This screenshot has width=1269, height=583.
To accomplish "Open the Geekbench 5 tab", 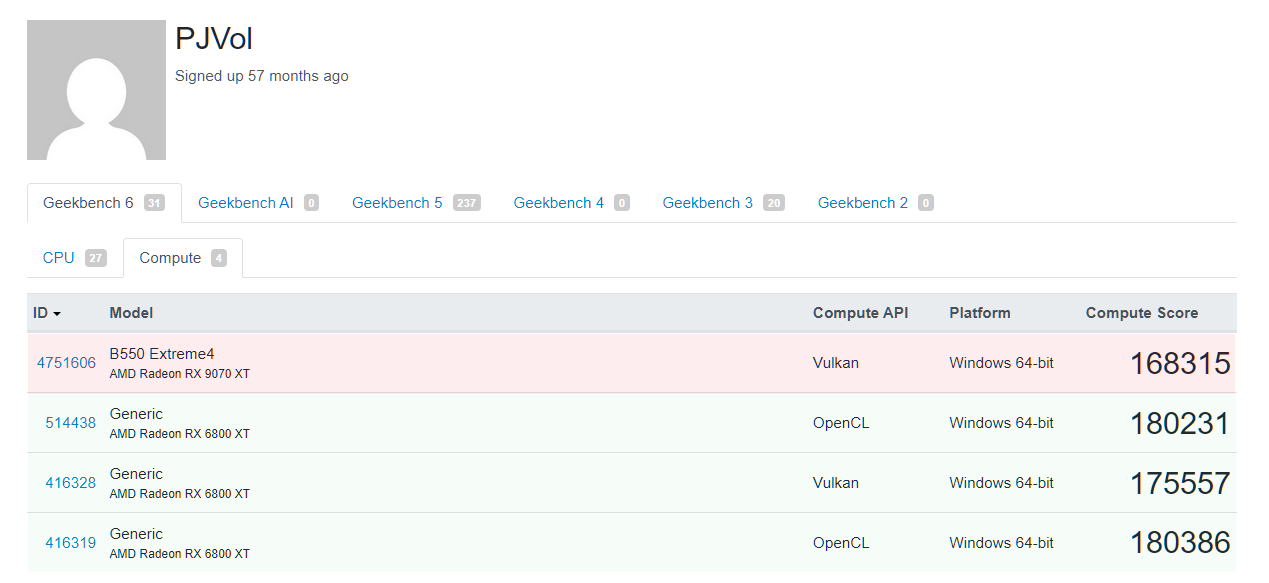I will pos(397,203).
